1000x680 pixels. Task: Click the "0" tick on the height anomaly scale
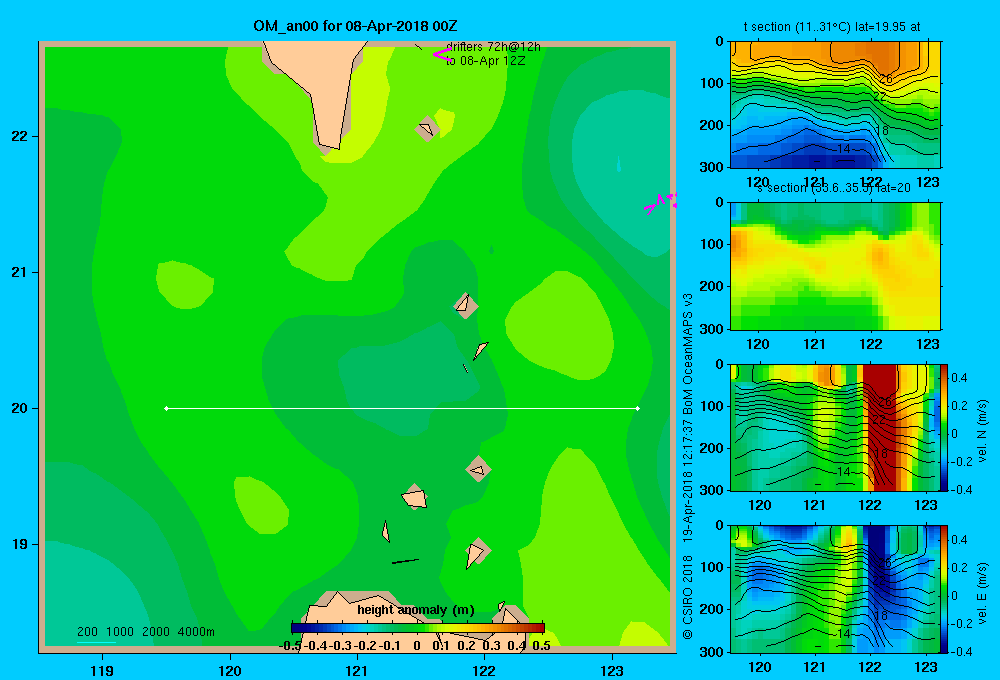[416, 646]
